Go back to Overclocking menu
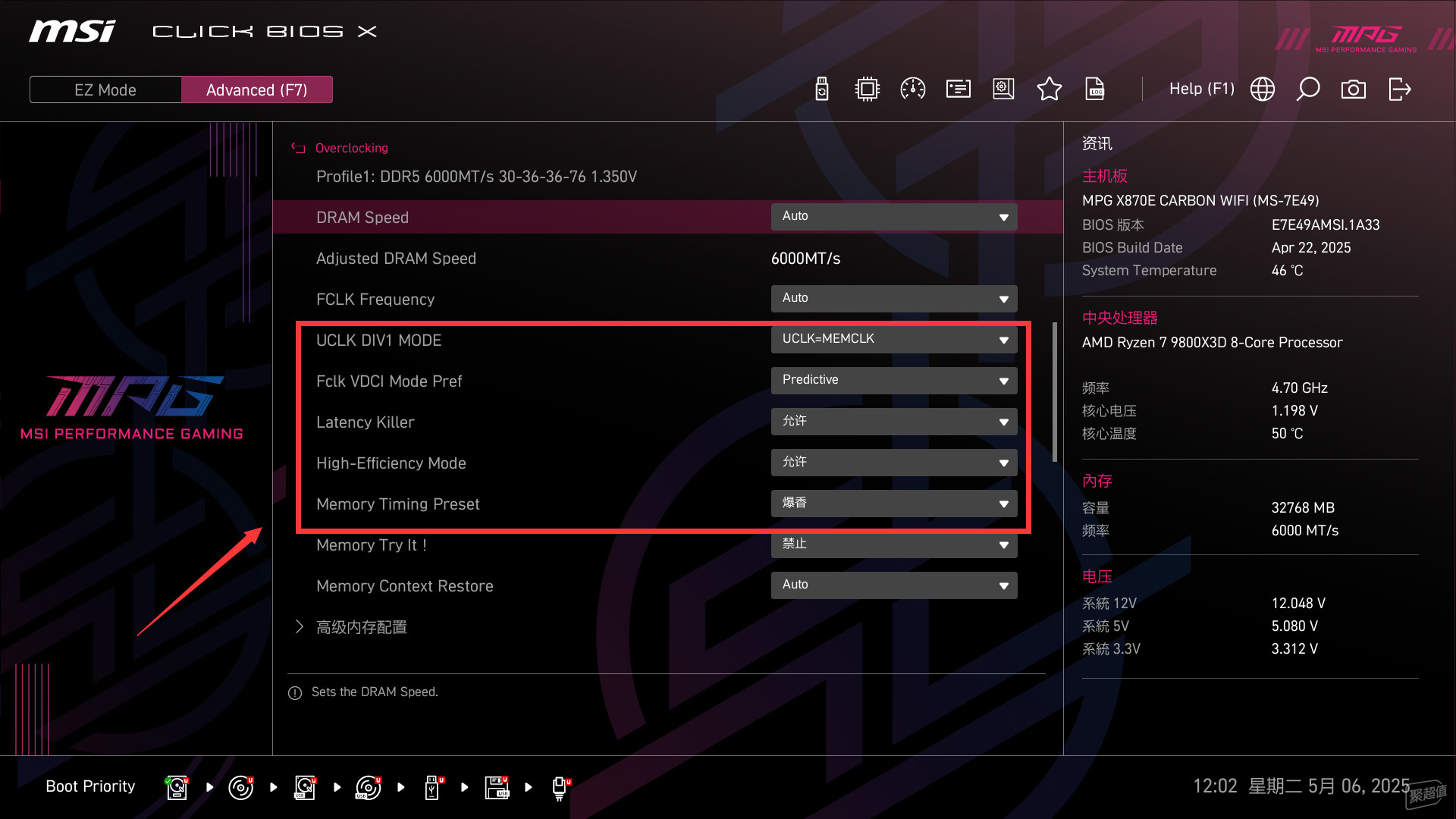Screen dimensions: 1456x819 tap(352, 148)
